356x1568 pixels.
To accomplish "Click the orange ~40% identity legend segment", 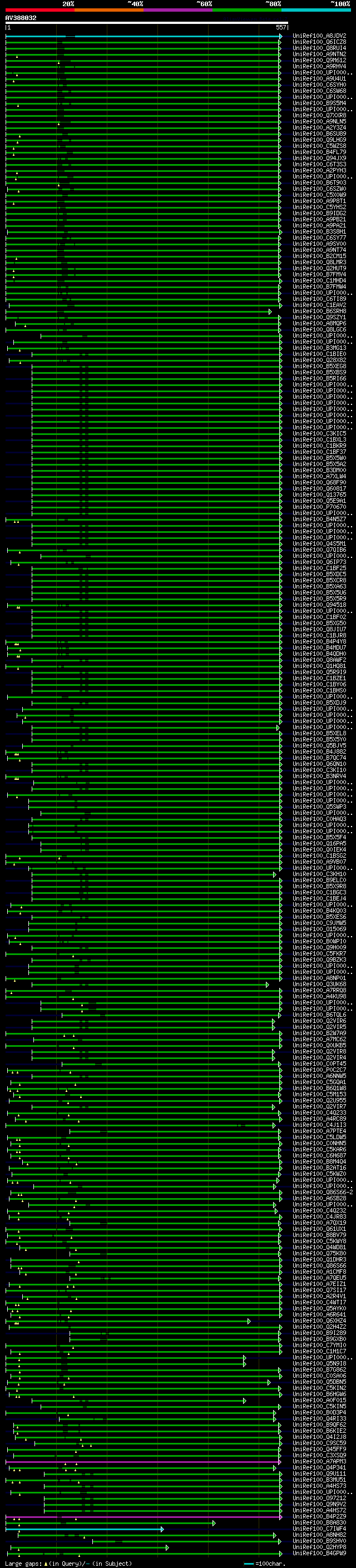I will pyautogui.click(x=109, y=10).
